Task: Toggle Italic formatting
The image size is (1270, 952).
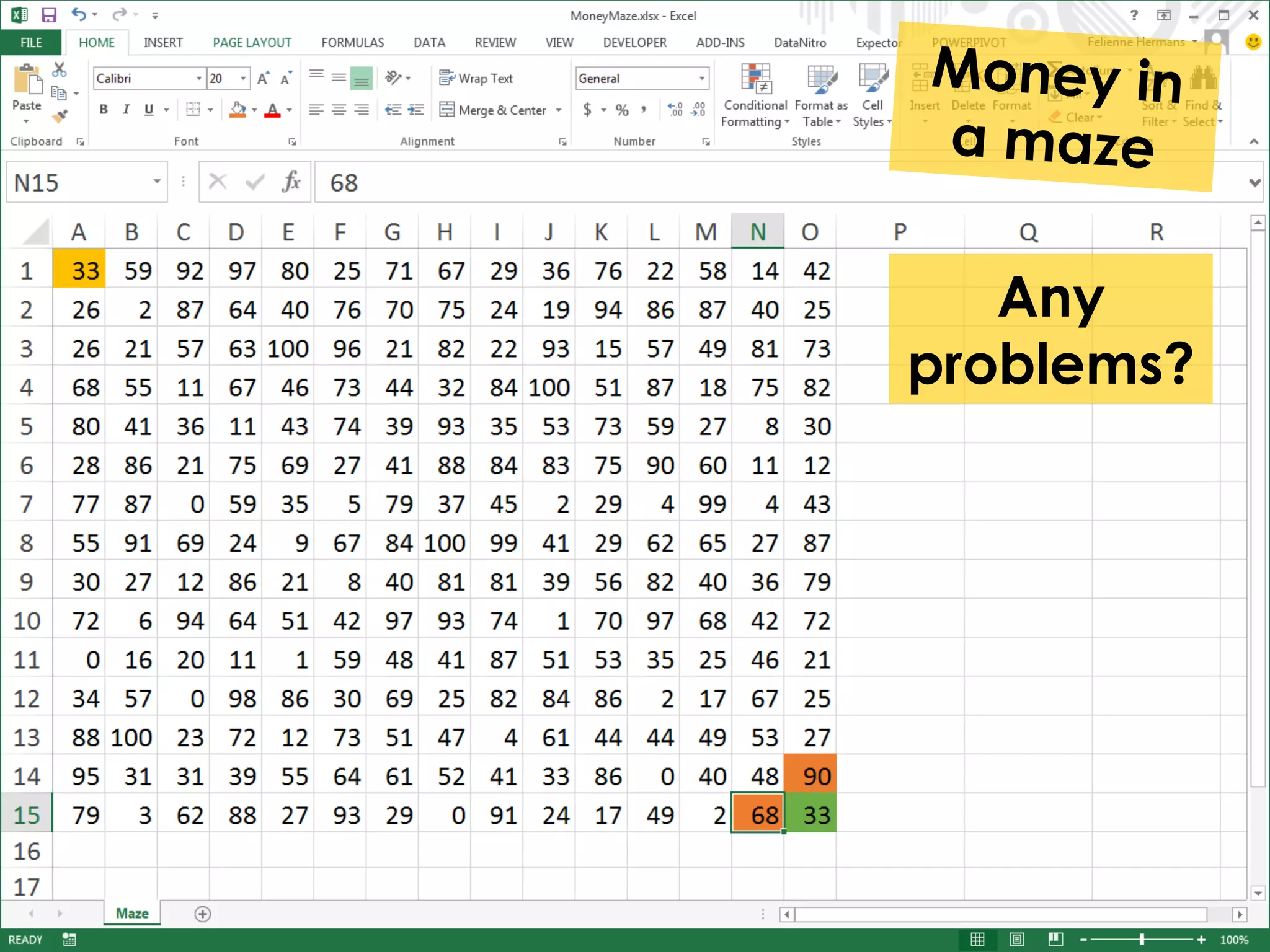Action: point(126,110)
